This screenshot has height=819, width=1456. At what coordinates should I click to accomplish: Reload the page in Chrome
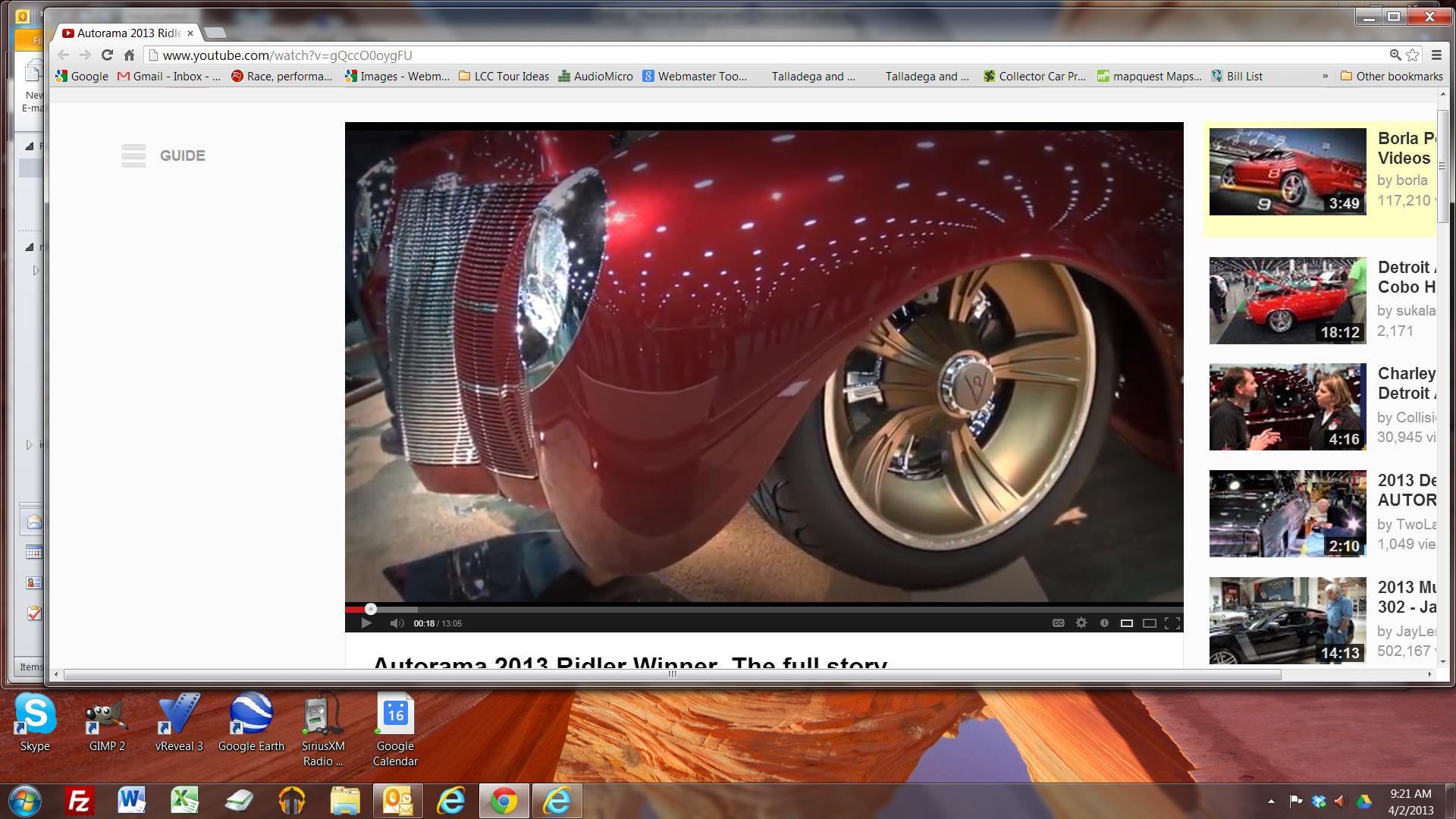pos(107,55)
